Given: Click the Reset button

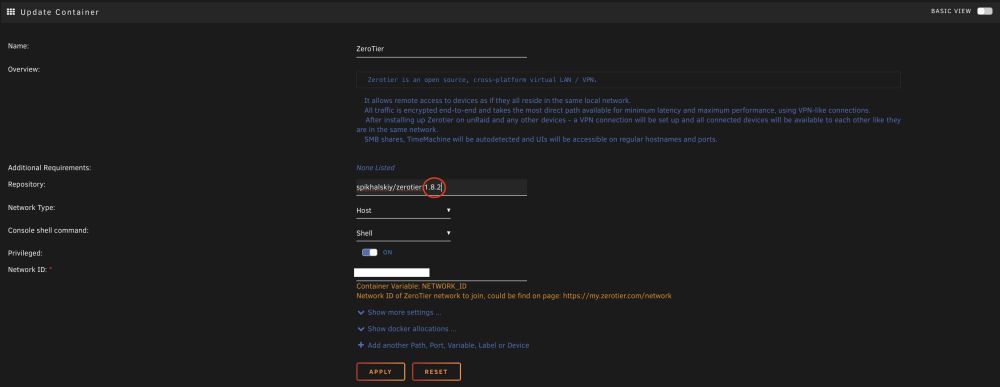Looking at the screenshot, I should pyautogui.click(x=436, y=372).
